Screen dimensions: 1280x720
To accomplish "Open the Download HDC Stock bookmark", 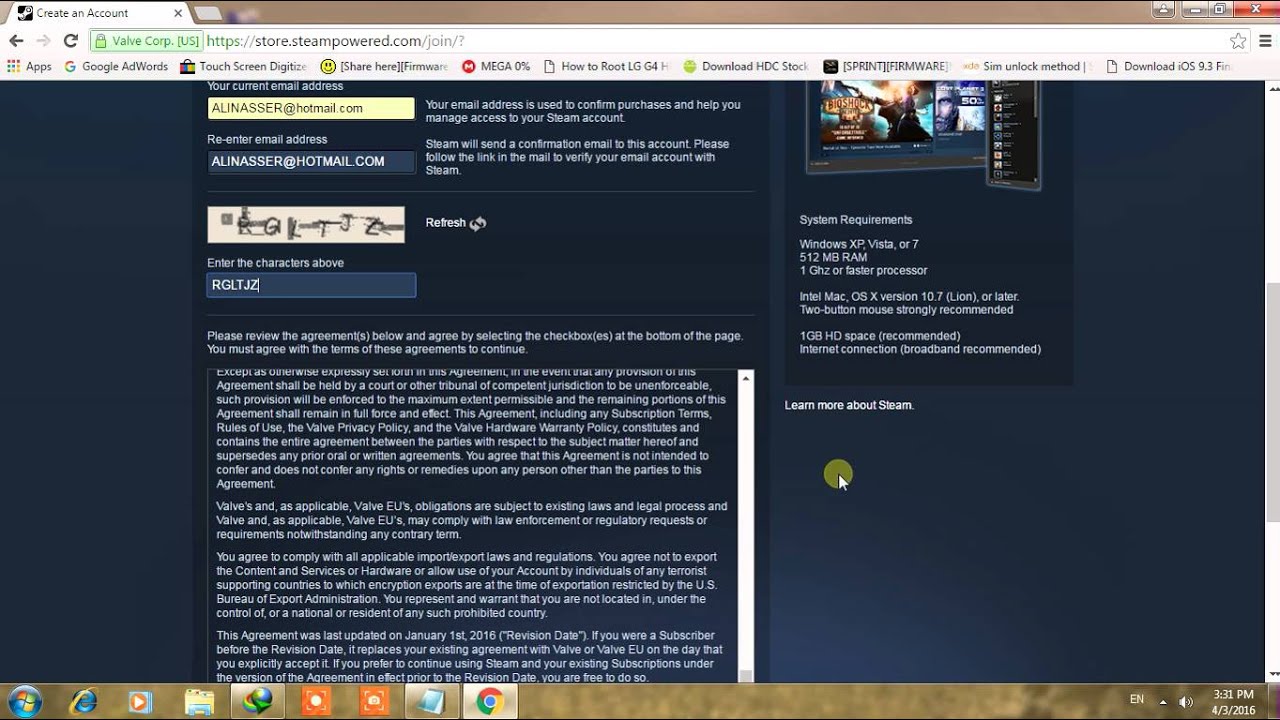I will [746, 66].
